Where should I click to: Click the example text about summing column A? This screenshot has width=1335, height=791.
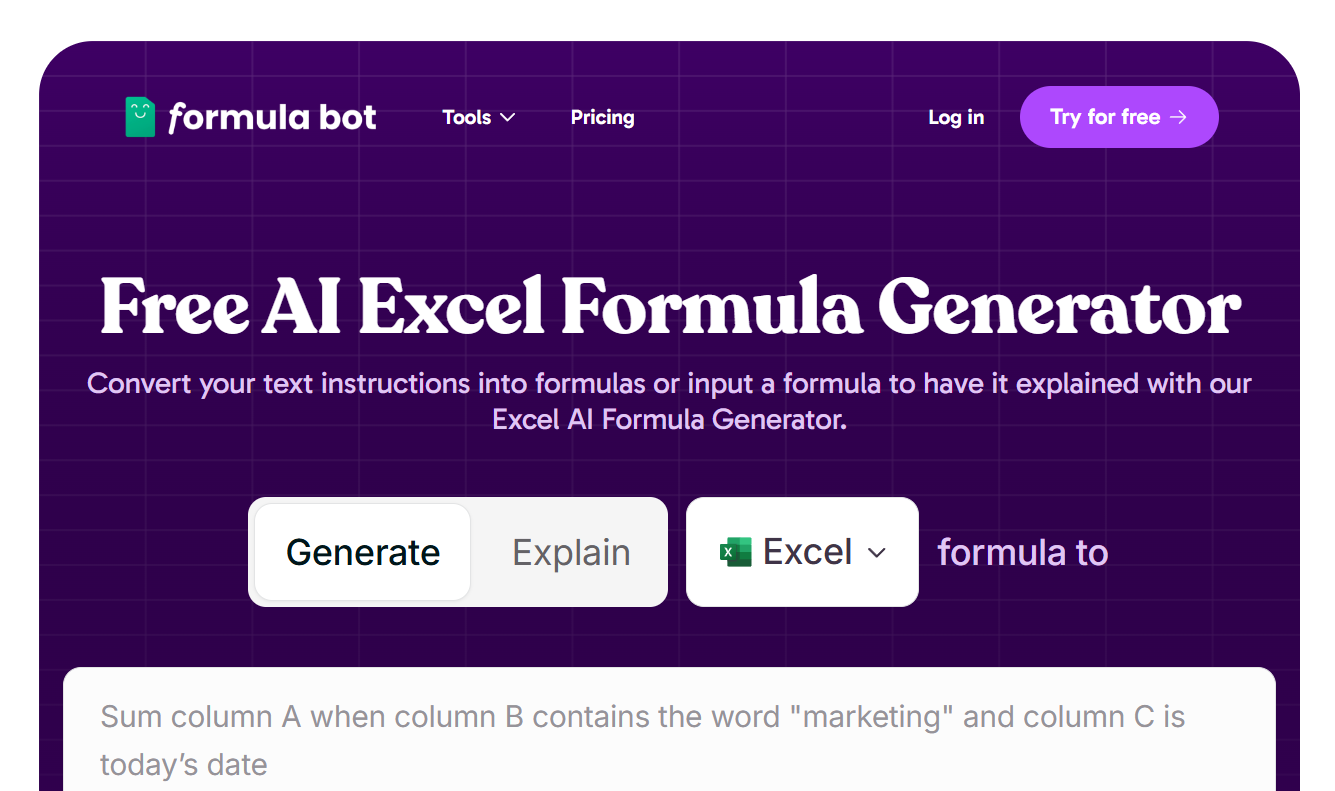click(642, 716)
